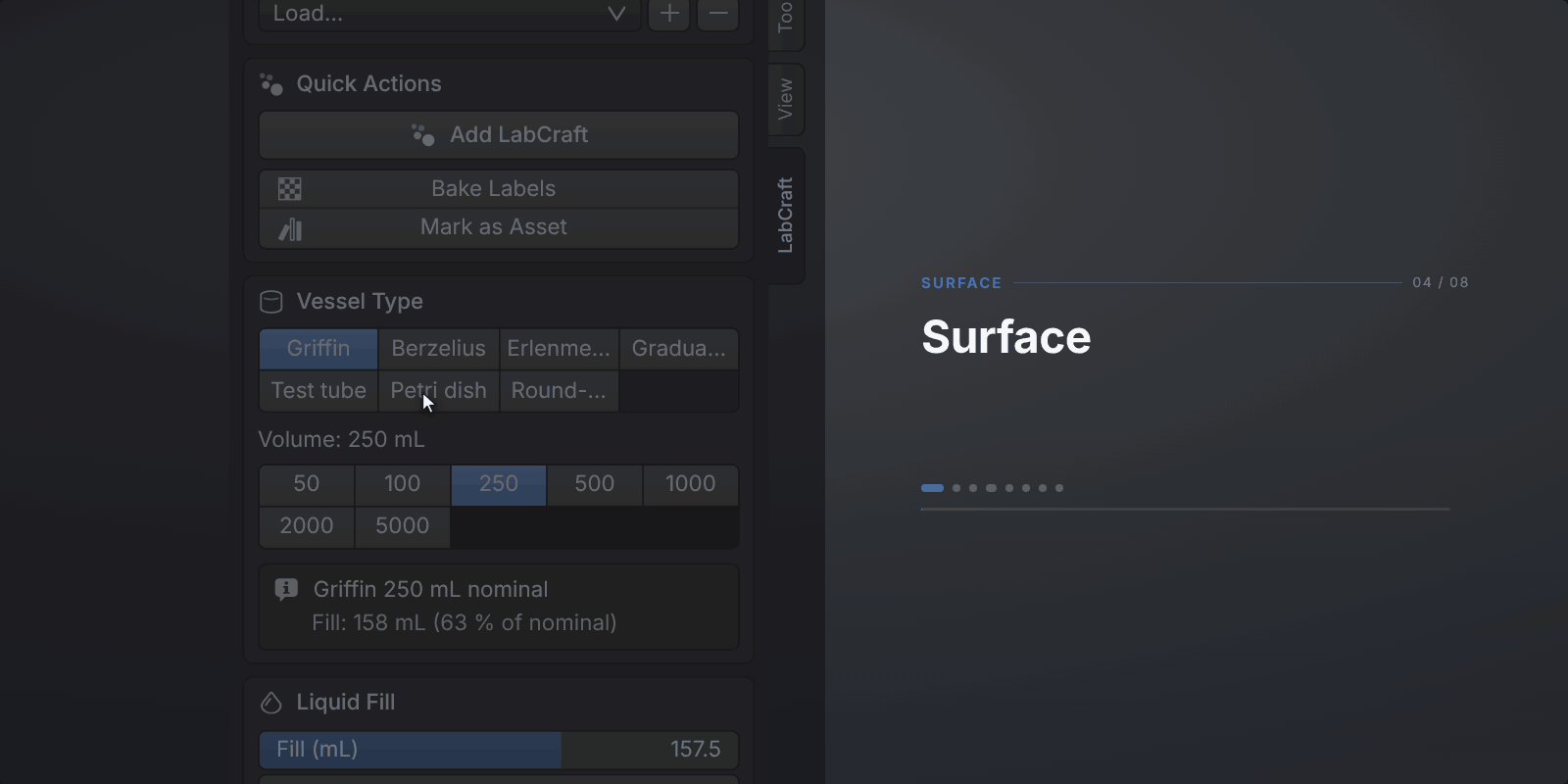Open the Load... preset dropdown
1568x784 pixels.
coord(450,14)
